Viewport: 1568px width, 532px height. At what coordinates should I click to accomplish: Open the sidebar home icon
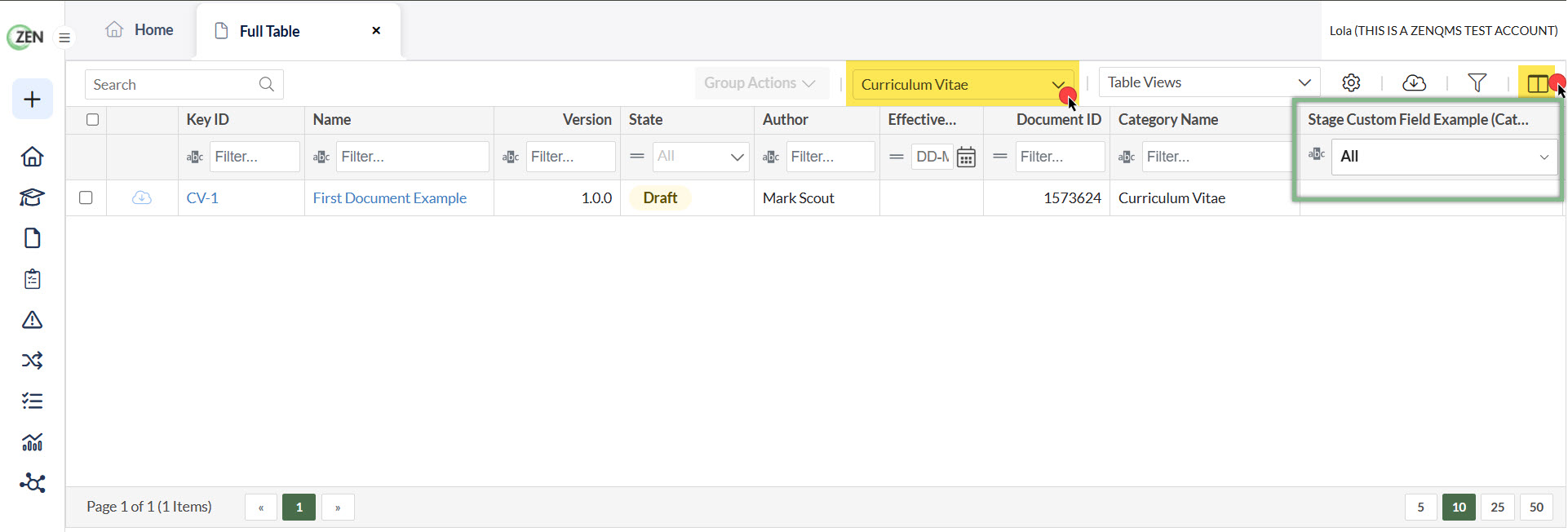[x=33, y=157]
